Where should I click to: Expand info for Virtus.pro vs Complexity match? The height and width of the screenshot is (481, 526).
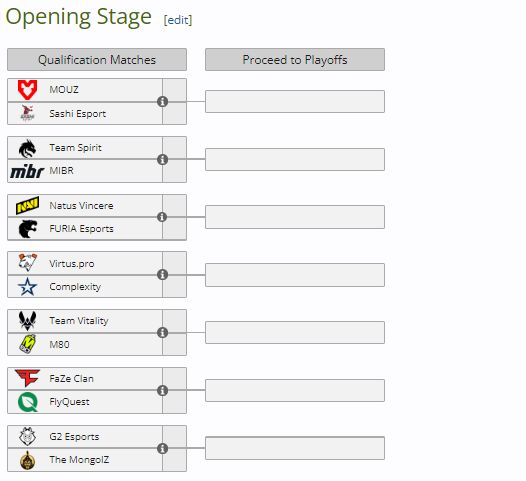point(162,275)
